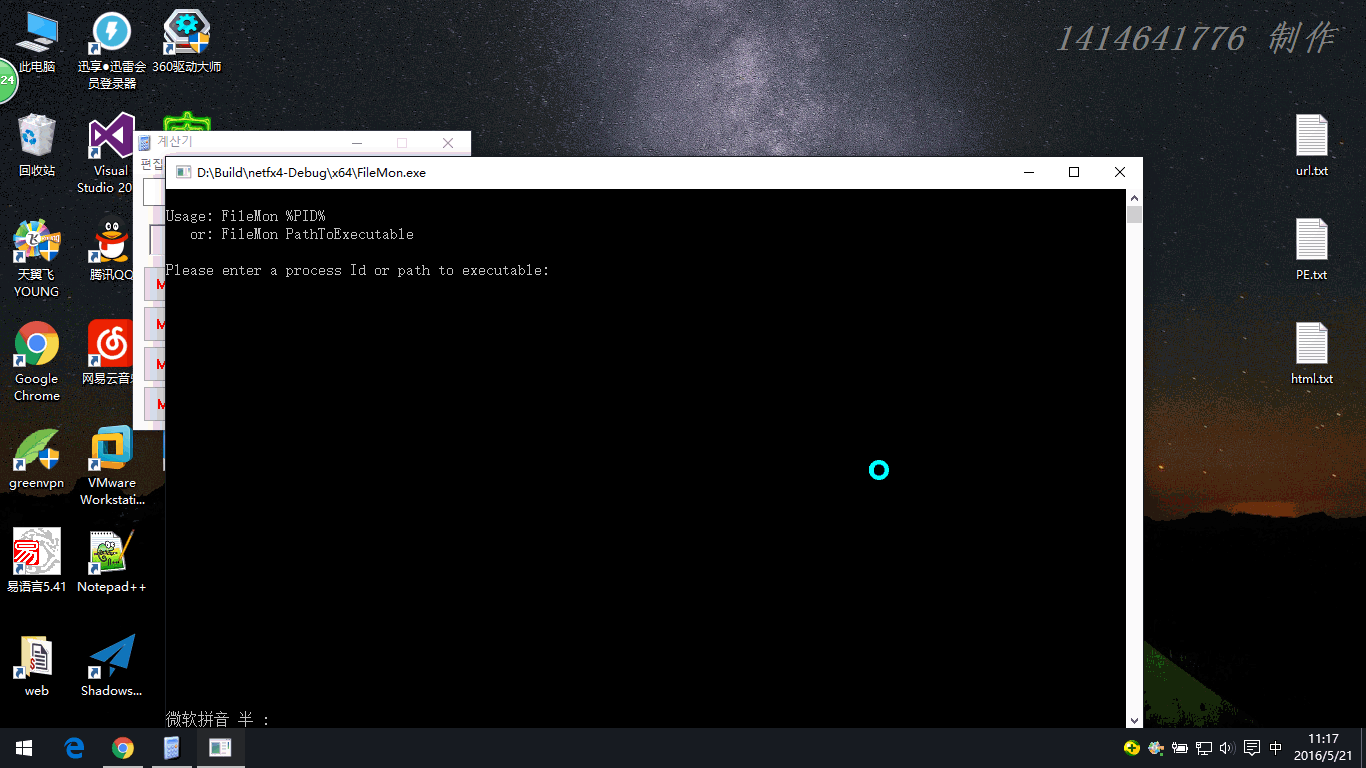Select the Visual Studio desktop shortcut
1366x768 pixels.
[110, 154]
